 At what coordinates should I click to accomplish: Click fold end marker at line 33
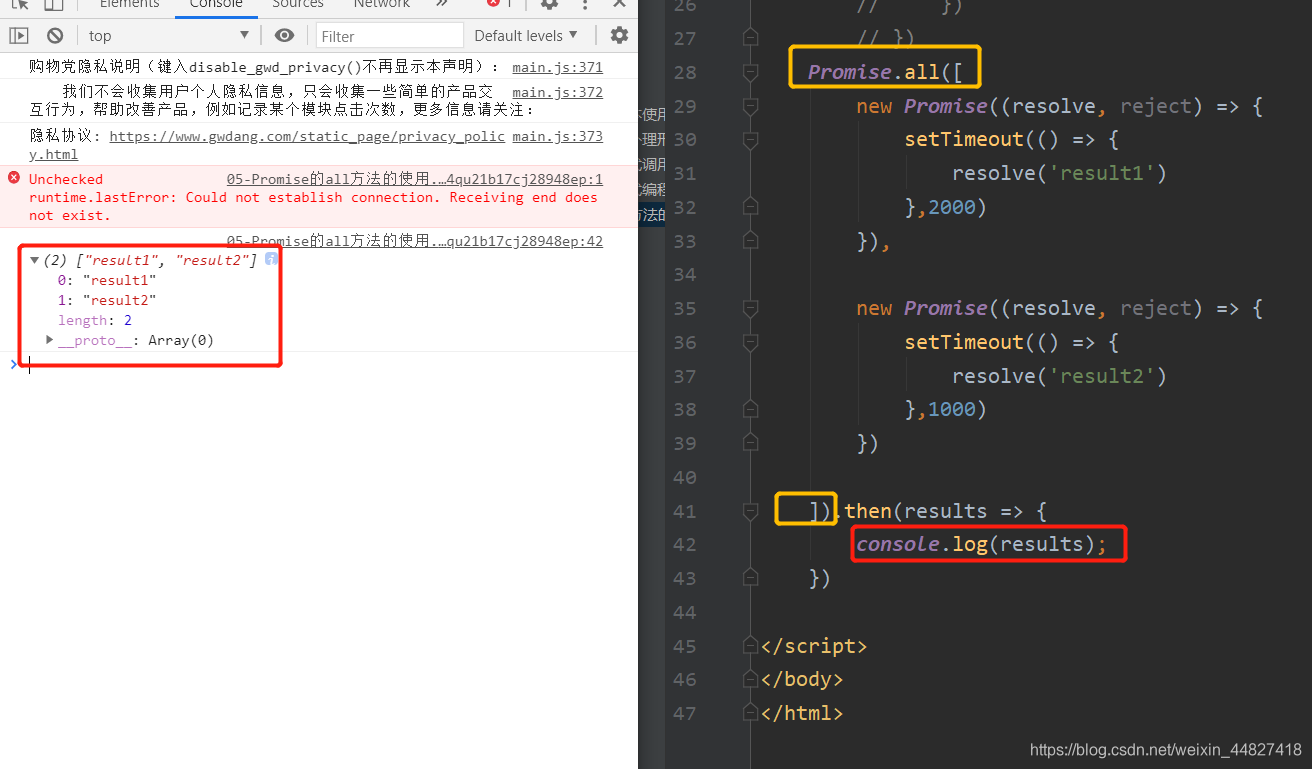click(x=751, y=241)
